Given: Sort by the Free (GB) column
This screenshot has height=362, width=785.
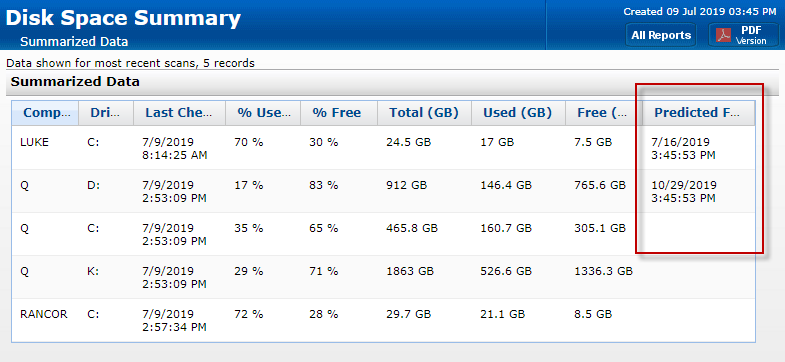Looking at the screenshot, I should [x=604, y=113].
